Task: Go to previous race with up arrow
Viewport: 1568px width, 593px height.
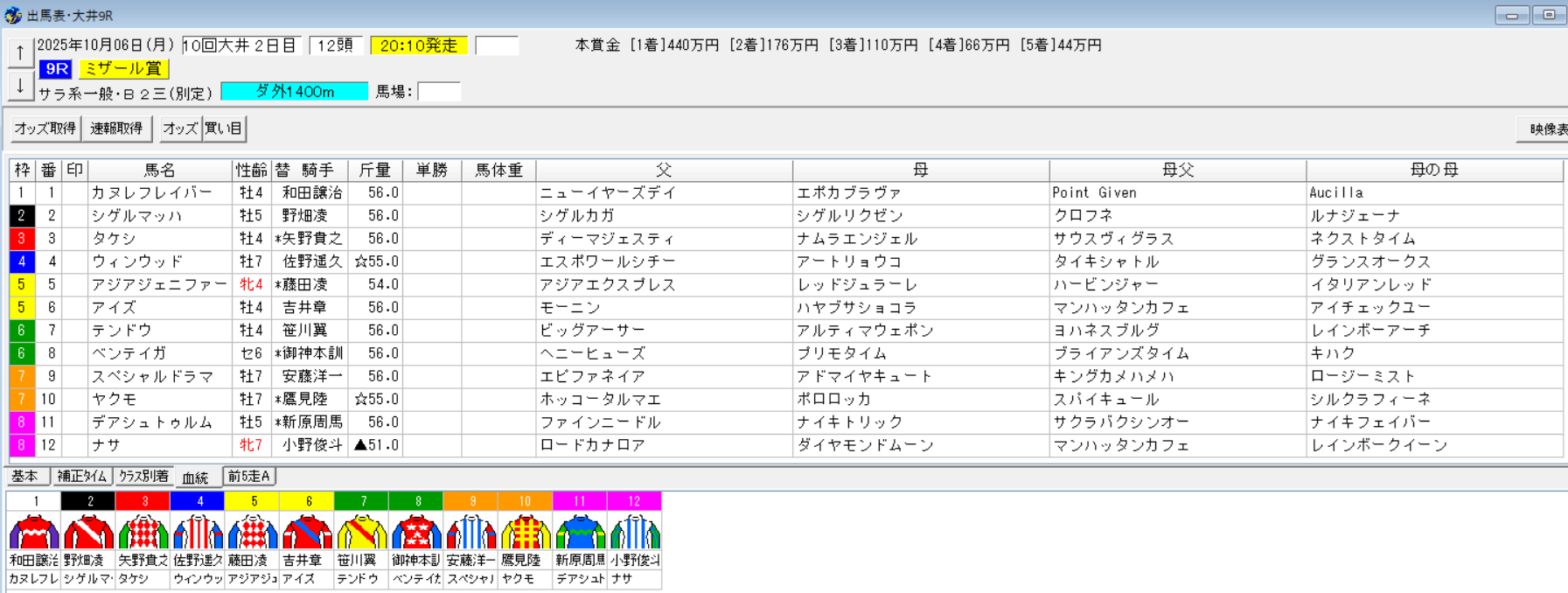Action: (20, 53)
